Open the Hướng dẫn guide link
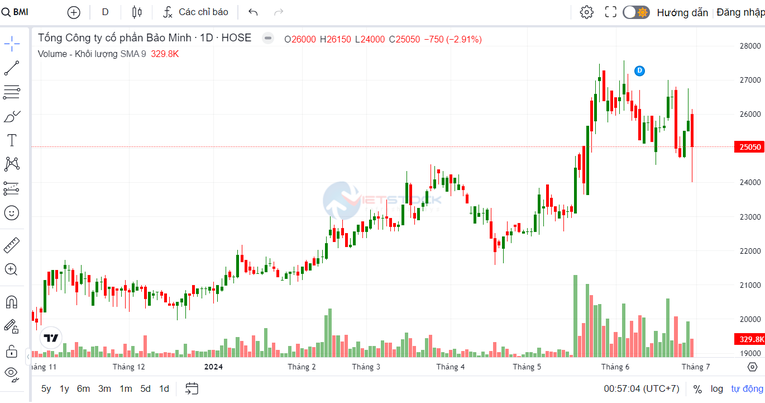 (x=682, y=13)
